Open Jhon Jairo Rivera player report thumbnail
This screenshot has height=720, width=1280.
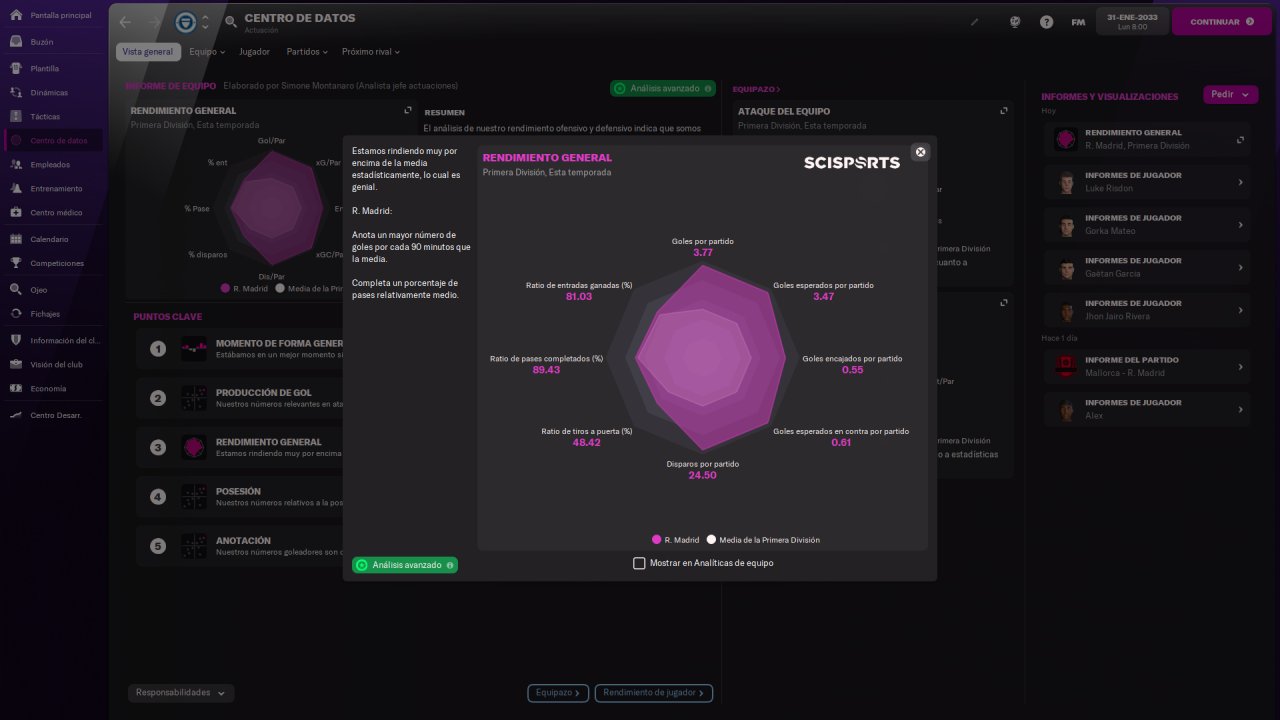coord(1066,310)
